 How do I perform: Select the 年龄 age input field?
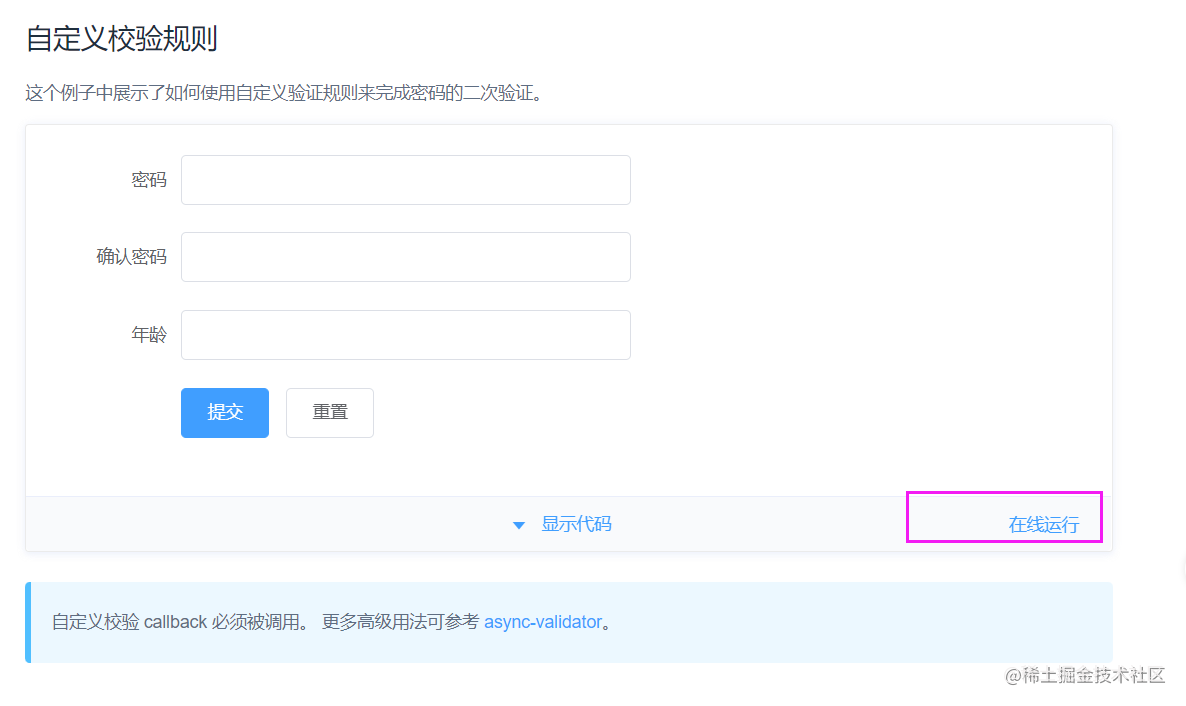pos(405,334)
